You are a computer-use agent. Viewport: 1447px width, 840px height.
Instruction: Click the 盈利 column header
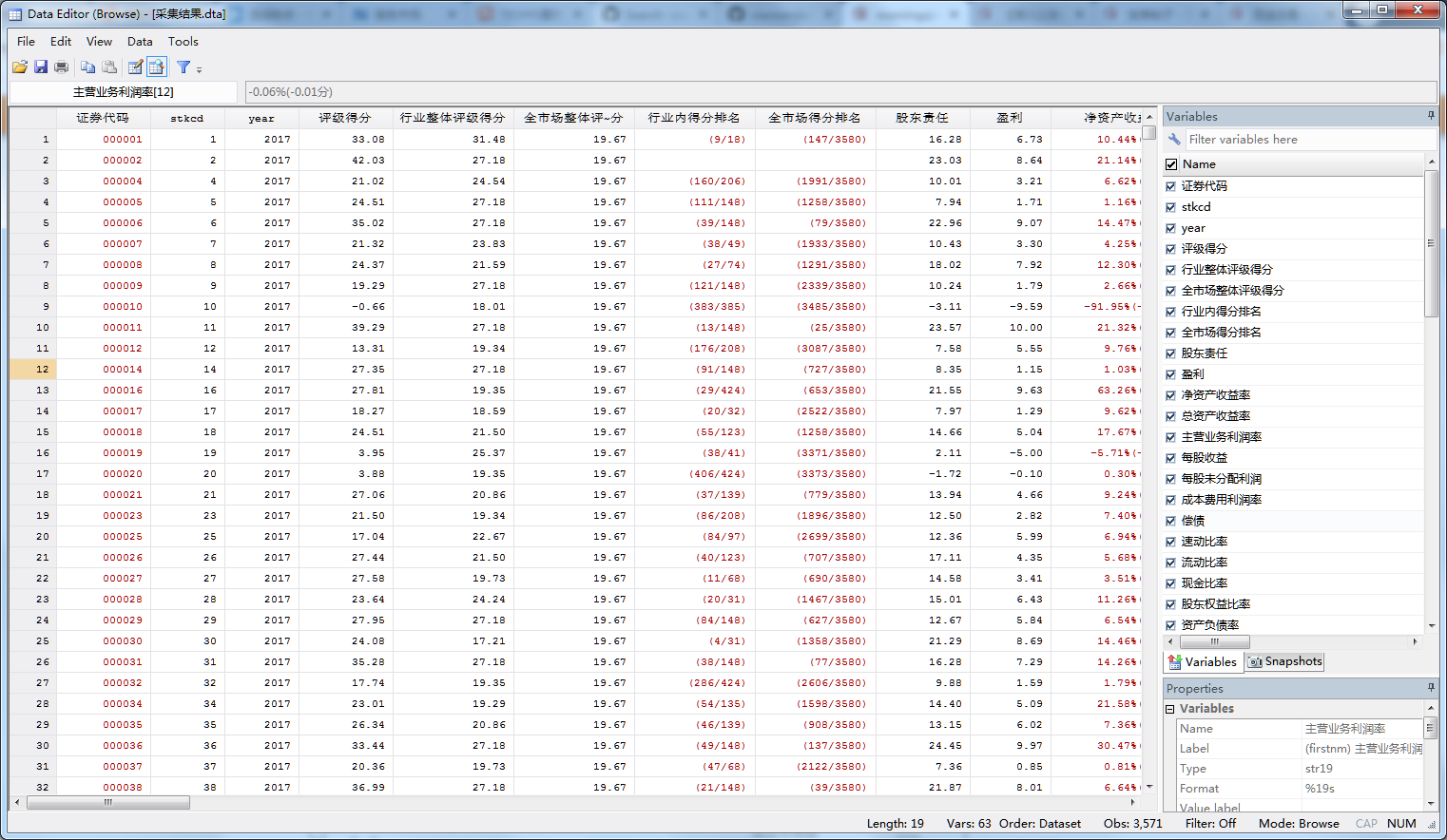[1010, 118]
